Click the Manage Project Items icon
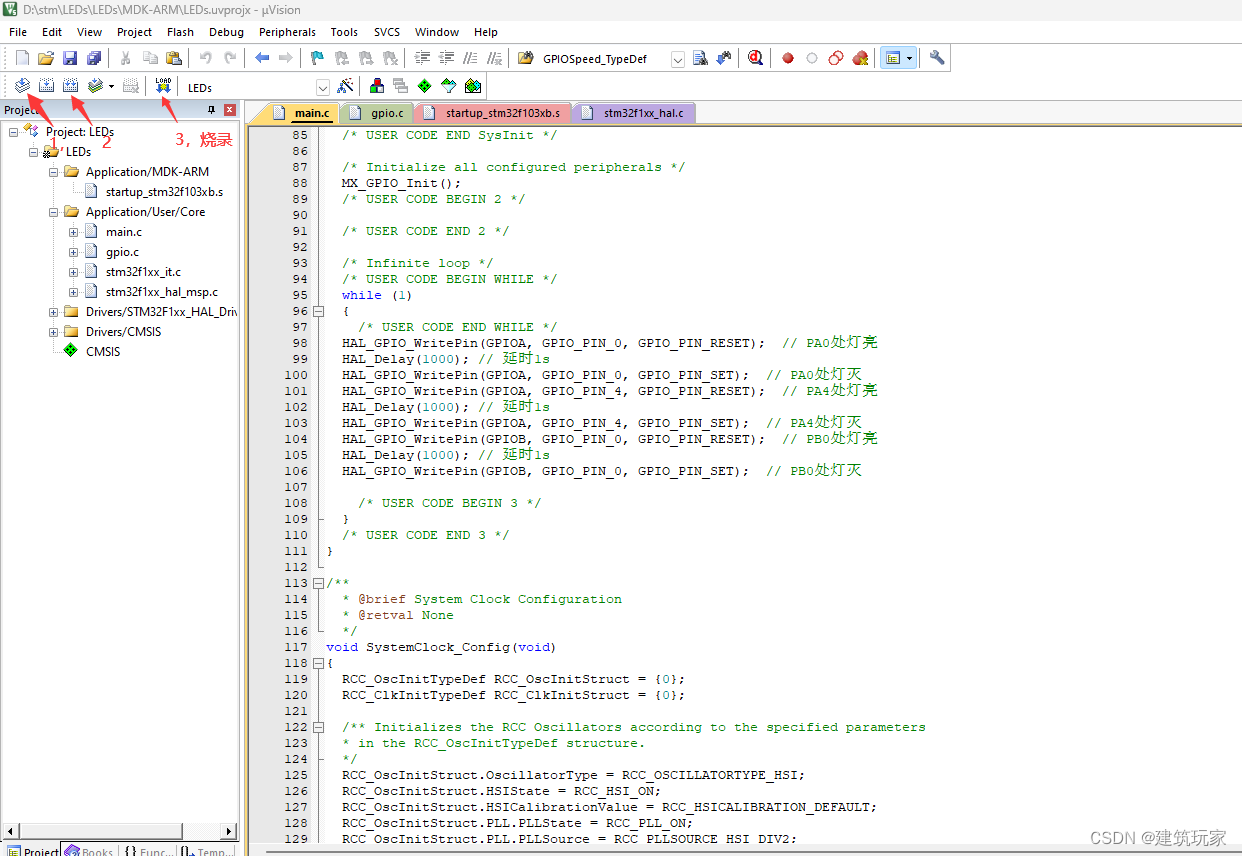1242x856 pixels. click(376, 85)
